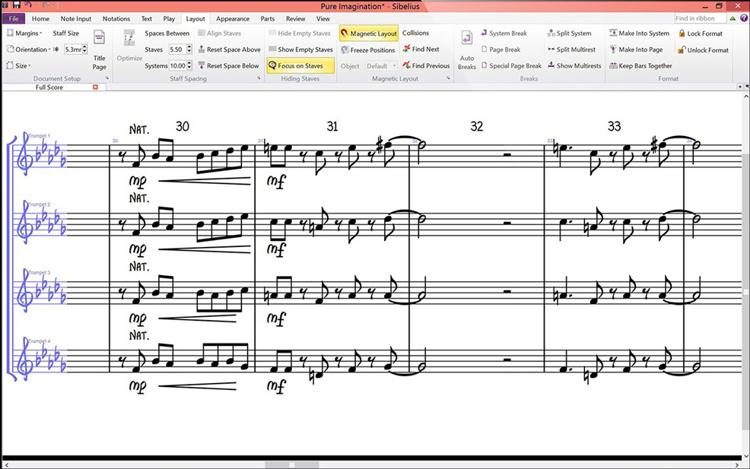The width and height of the screenshot is (750, 469).
Task: Click Keep Bars Together
Action: coord(640,65)
